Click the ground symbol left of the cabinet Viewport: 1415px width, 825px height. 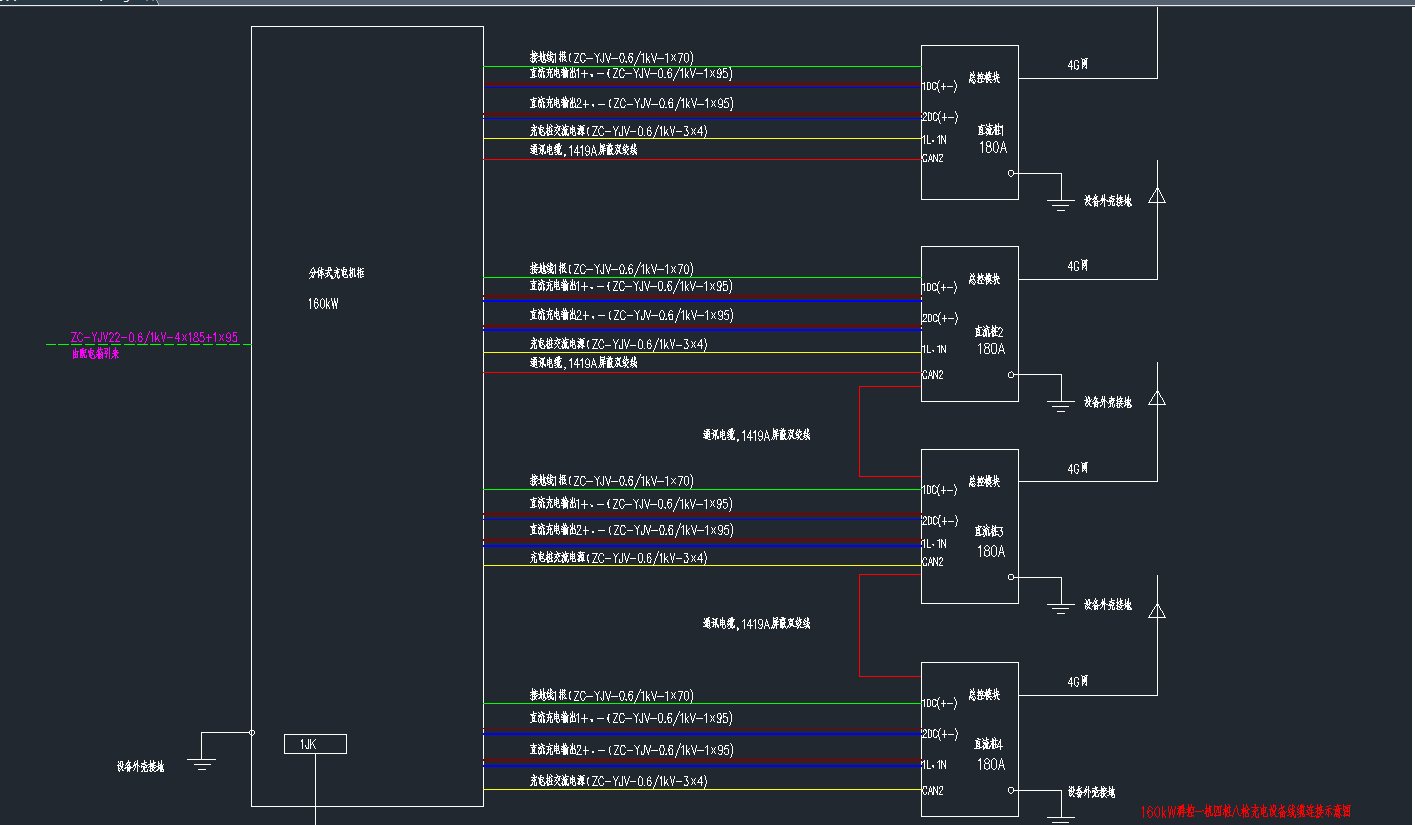202,764
